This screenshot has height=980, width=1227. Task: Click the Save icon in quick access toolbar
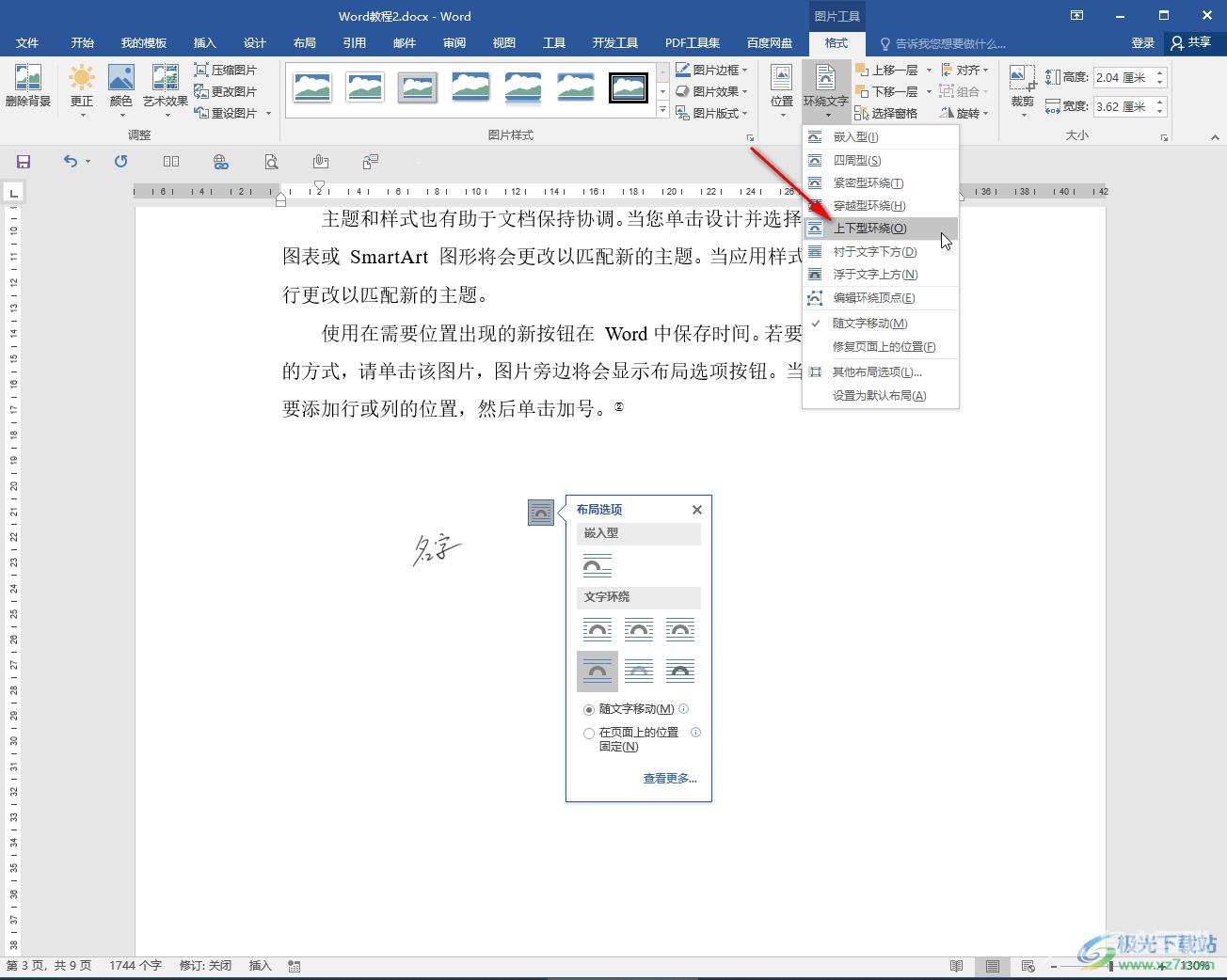click(24, 162)
